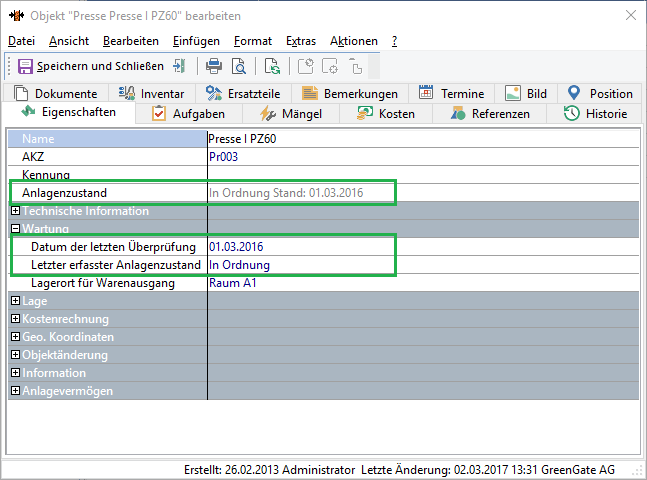Expand the Geo. Koordinaten group
Image resolution: width=647 pixels, height=480 pixels.
[15, 337]
